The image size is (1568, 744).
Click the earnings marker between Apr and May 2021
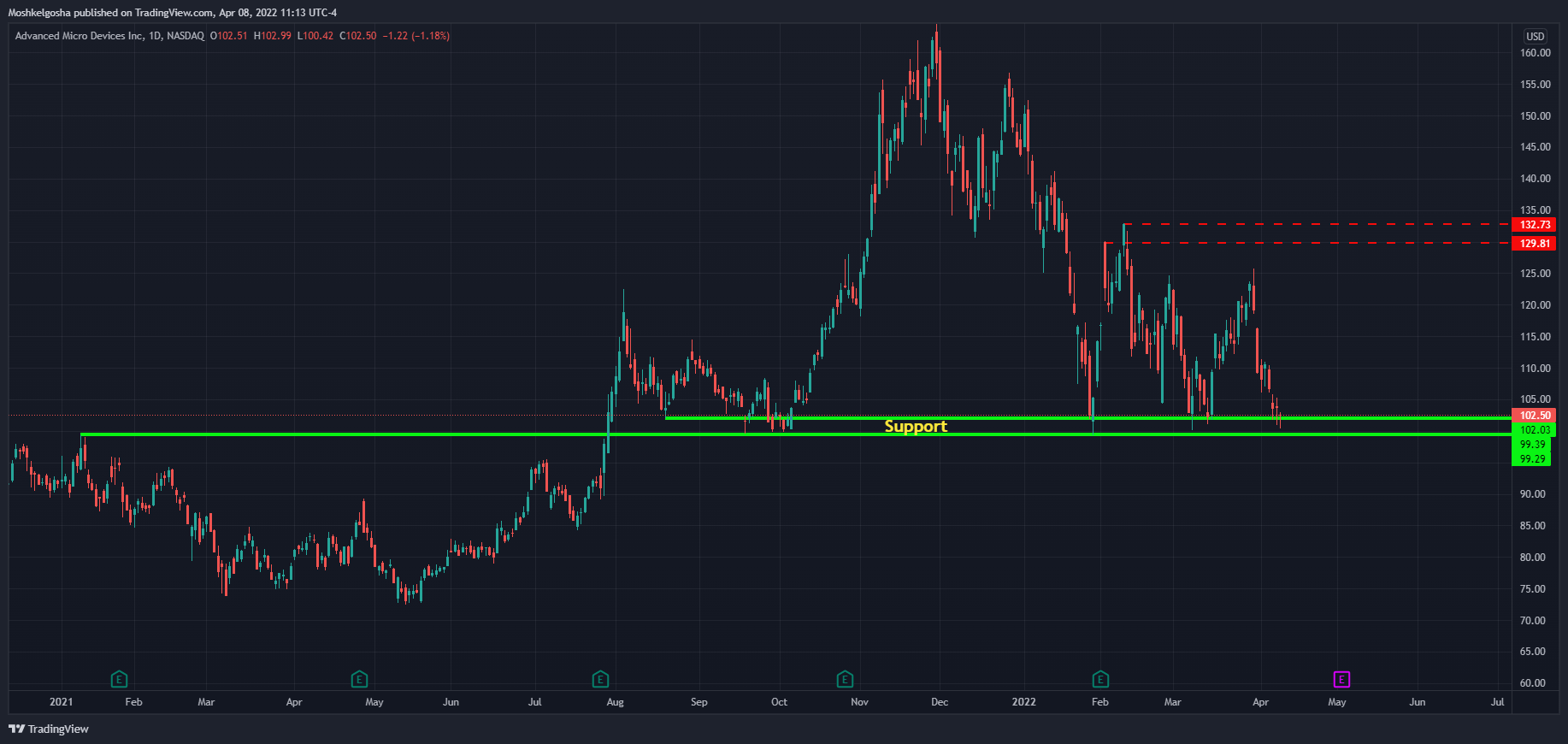(x=359, y=680)
